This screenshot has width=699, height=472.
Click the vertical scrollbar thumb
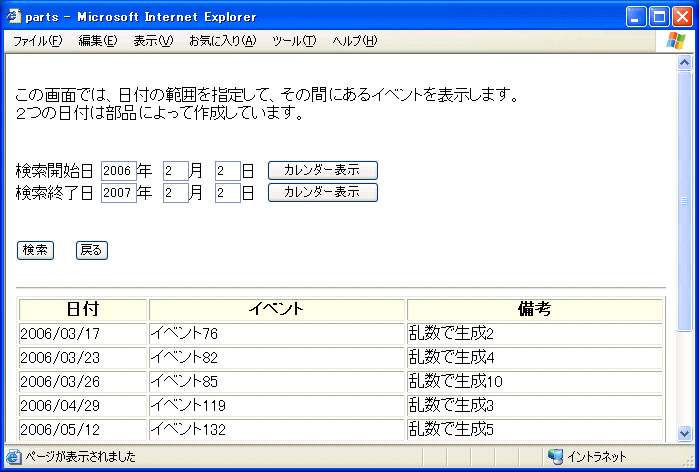coord(684,201)
